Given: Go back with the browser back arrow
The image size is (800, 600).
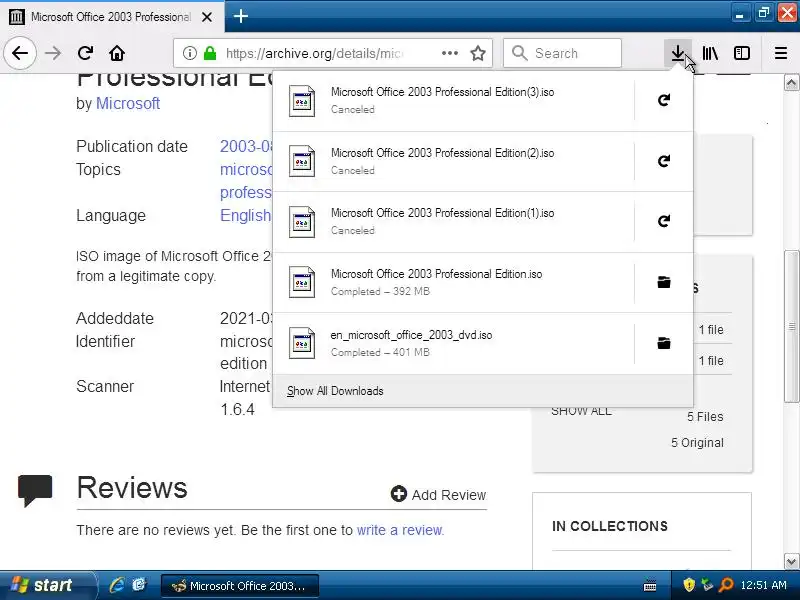Looking at the screenshot, I should tap(20, 53).
